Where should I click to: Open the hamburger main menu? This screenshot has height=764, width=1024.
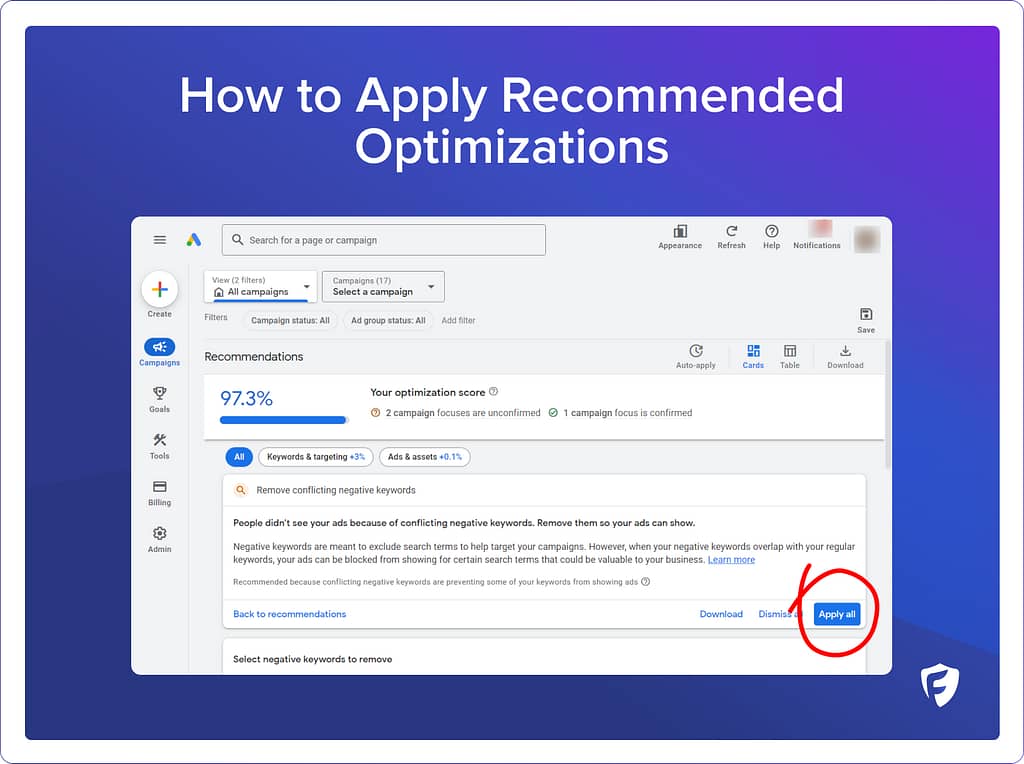160,240
